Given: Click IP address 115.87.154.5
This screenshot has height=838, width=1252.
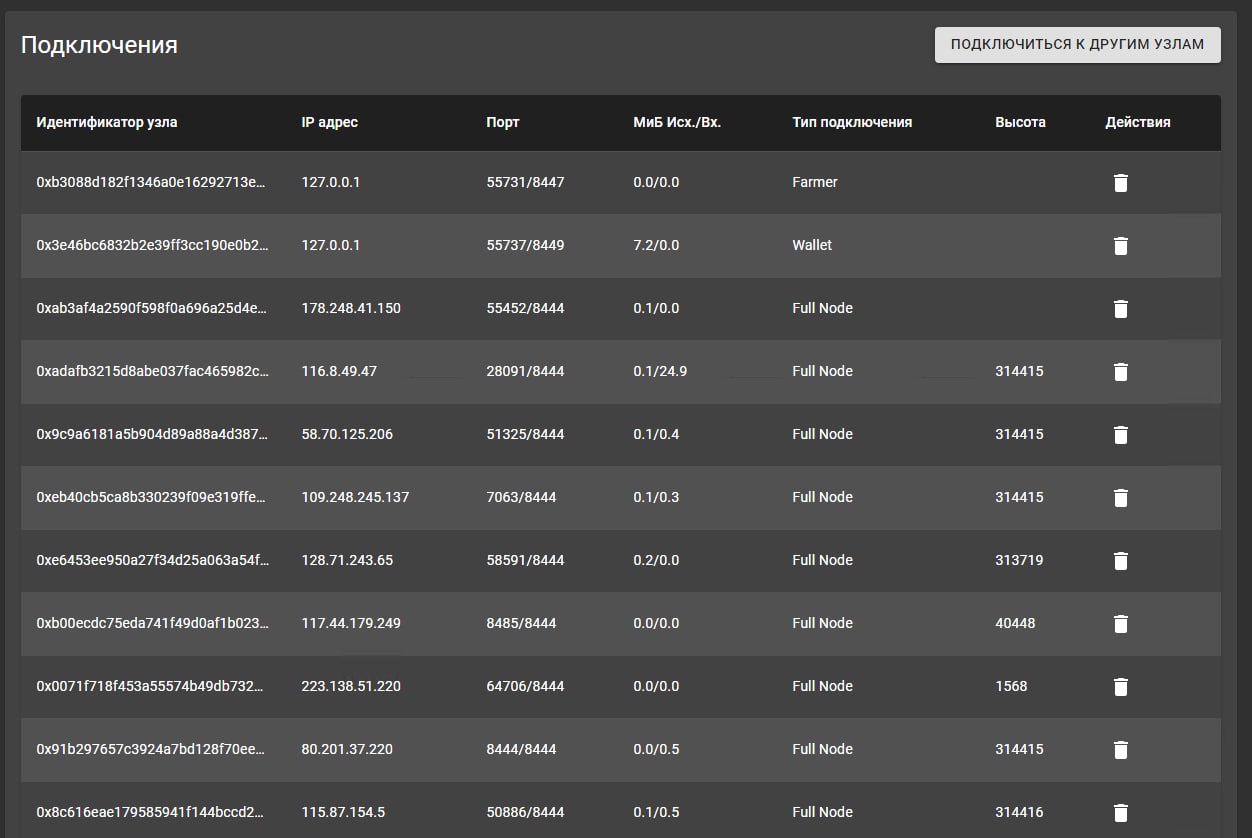Looking at the screenshot, I should pos(343,812).
